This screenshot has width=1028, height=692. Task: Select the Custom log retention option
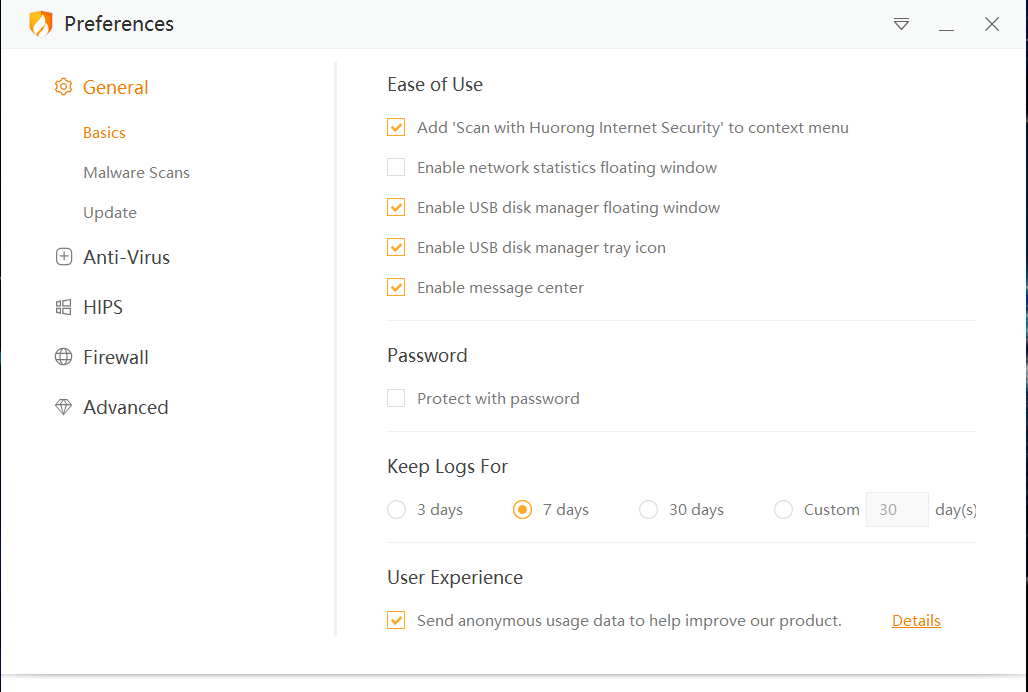pos(783,509)
